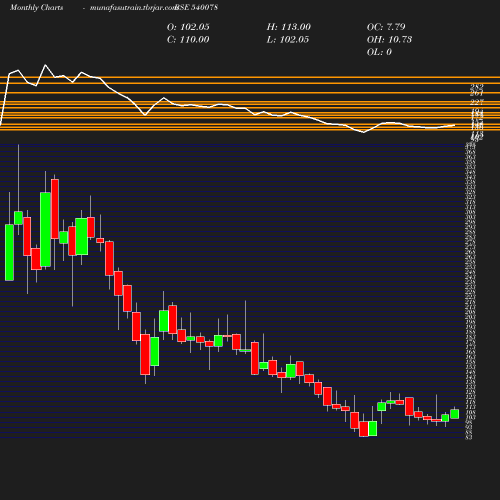This screenshot has height=500, width=500.
Task: Select the low value "L: 102.05"
Action: (288, 40)
